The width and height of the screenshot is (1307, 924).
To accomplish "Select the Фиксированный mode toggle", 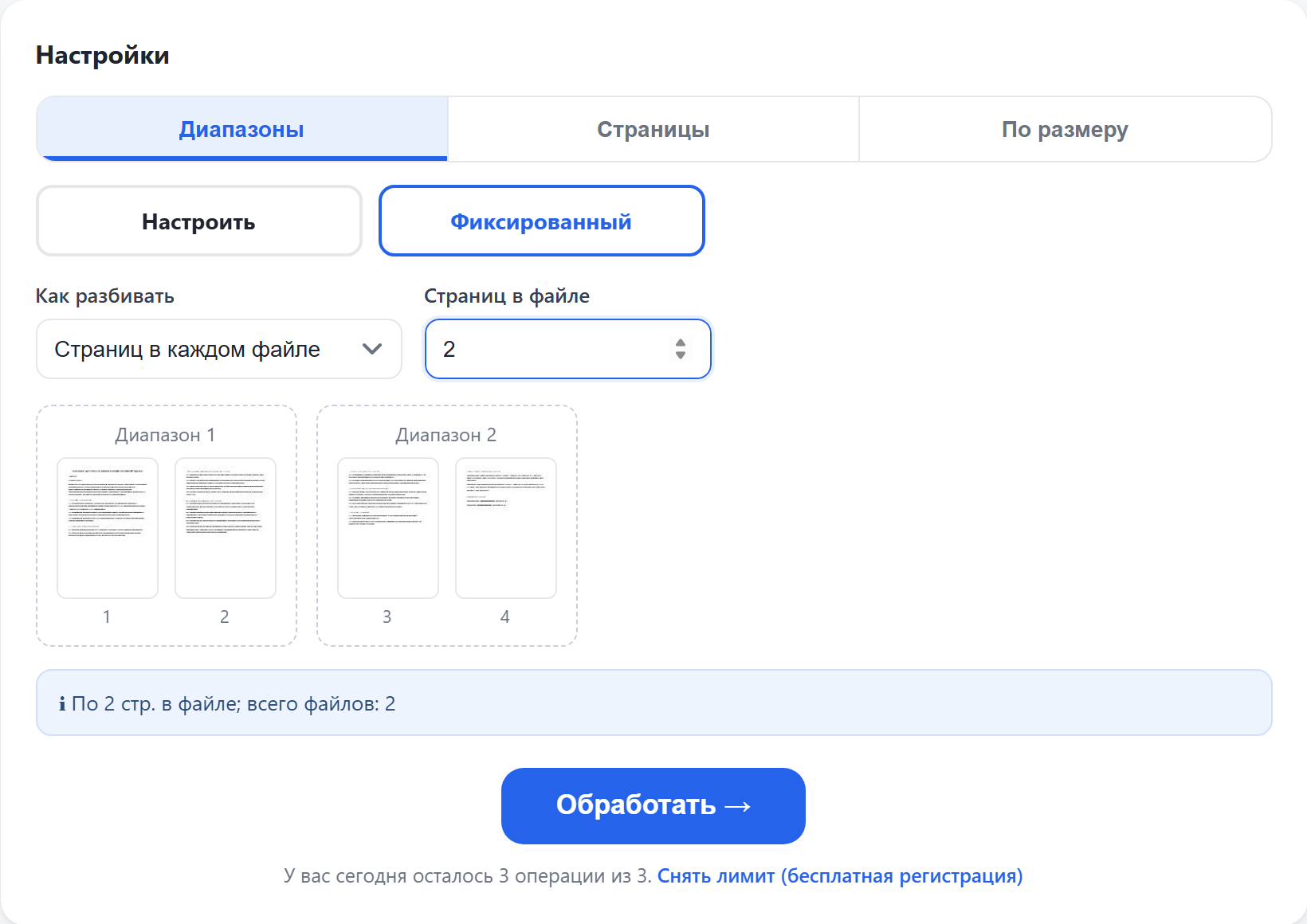I will [542, 221].
